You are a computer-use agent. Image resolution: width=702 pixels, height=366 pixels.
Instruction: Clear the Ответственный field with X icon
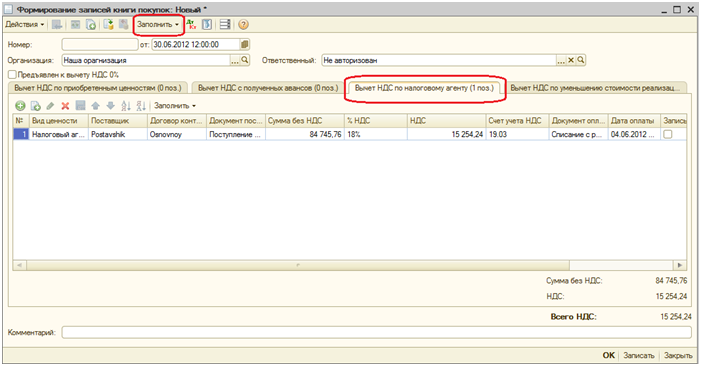point(571,60)
